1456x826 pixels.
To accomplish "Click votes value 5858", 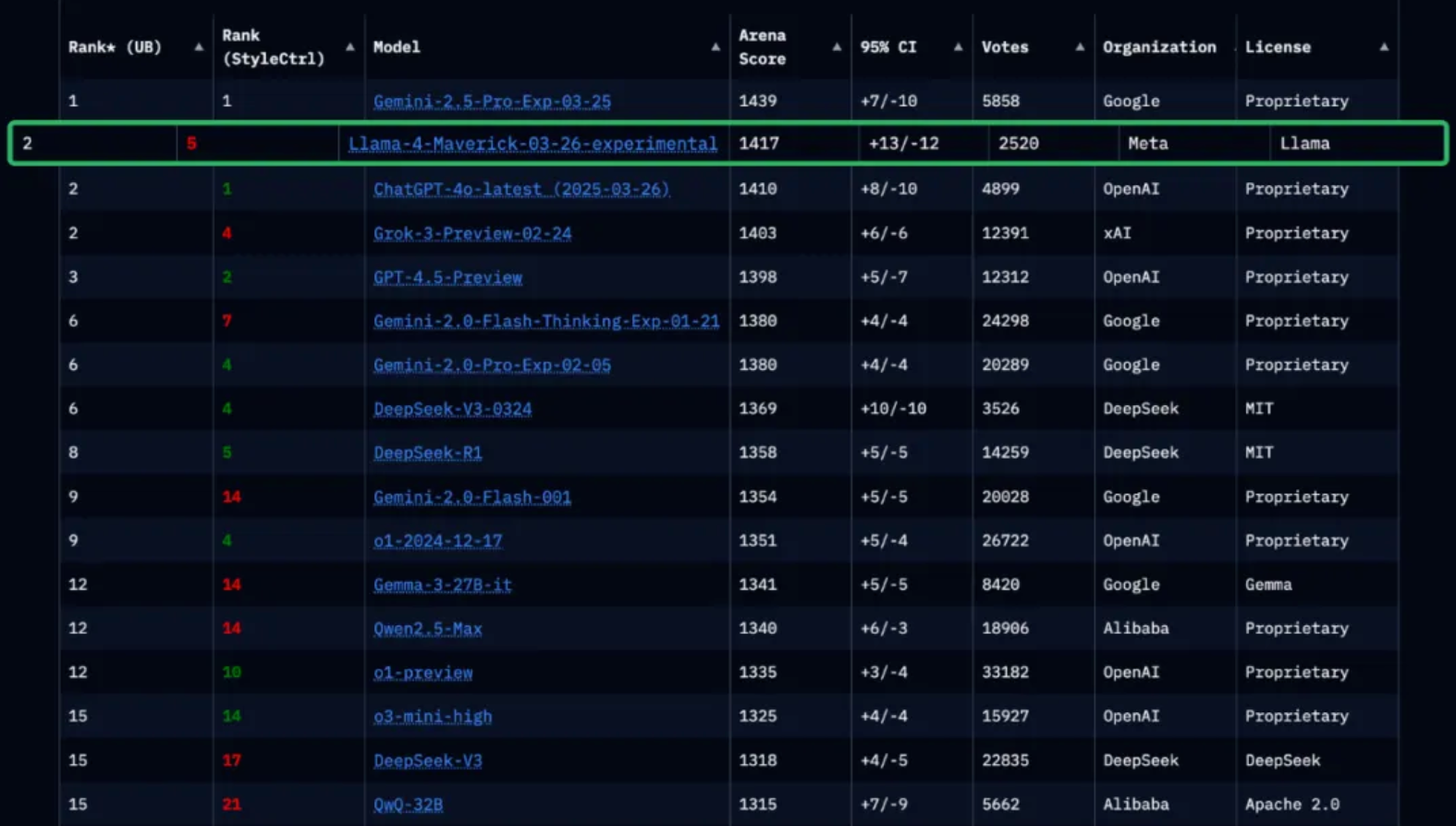I will tap(1001, 101).
